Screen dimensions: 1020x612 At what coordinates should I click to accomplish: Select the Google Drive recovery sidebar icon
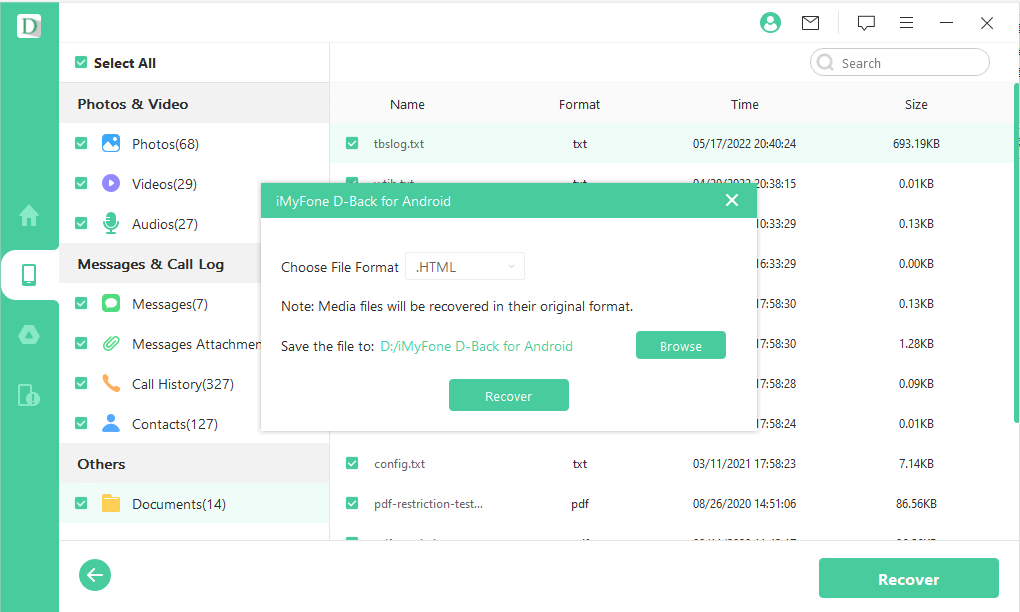[29, 335]
